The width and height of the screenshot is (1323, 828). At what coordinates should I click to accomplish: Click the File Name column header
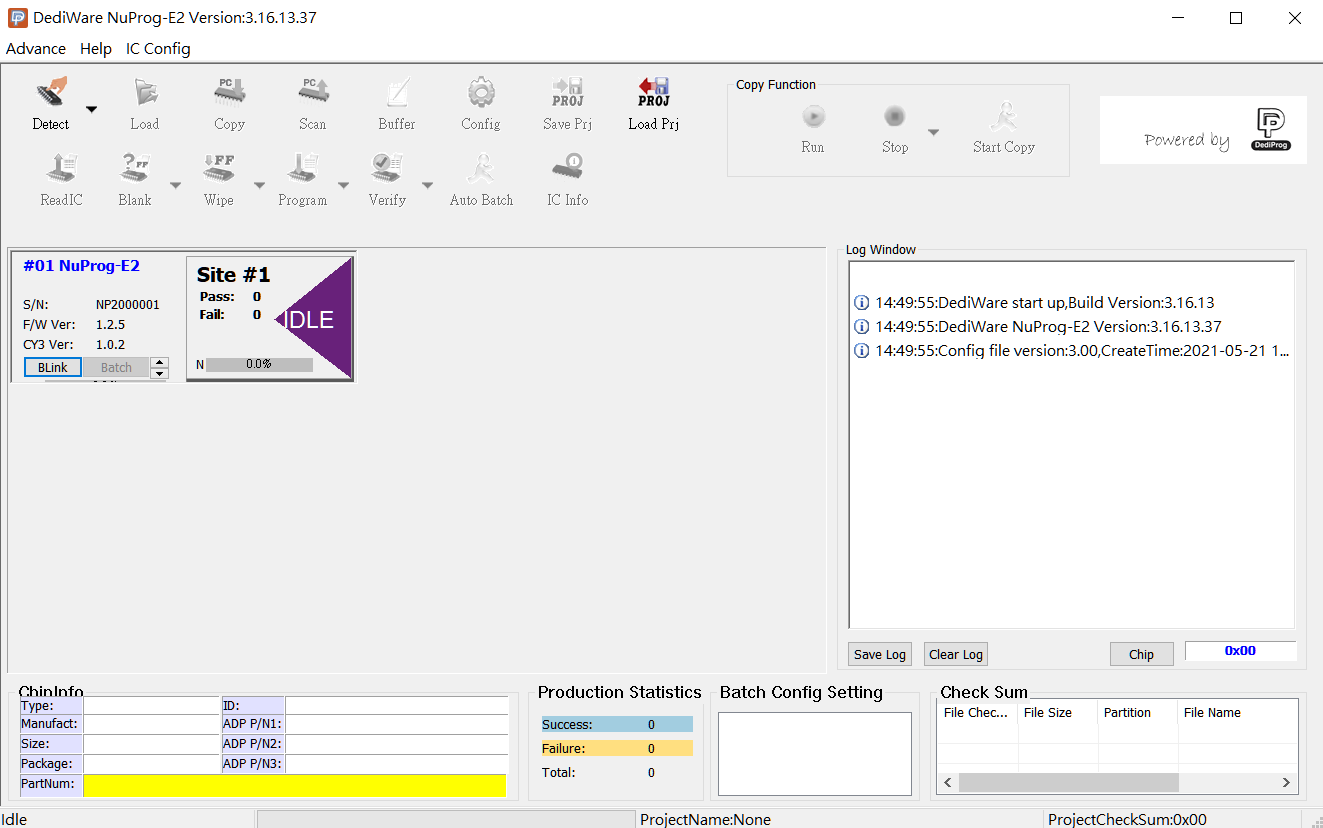click(1238, 713)
